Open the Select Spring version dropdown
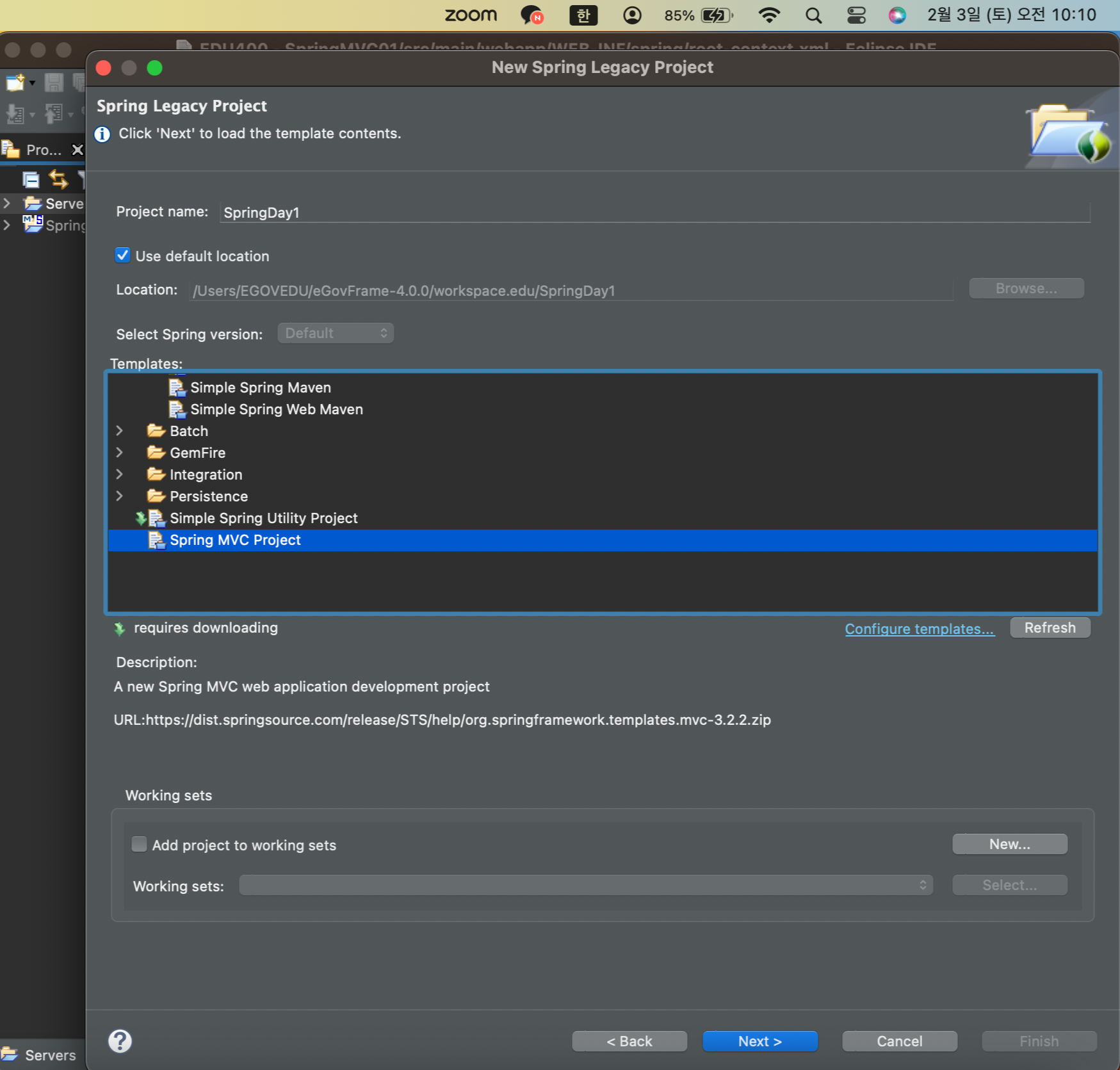The width and height of the screenshot is (1120, 1070). click(x=336, y=333)
